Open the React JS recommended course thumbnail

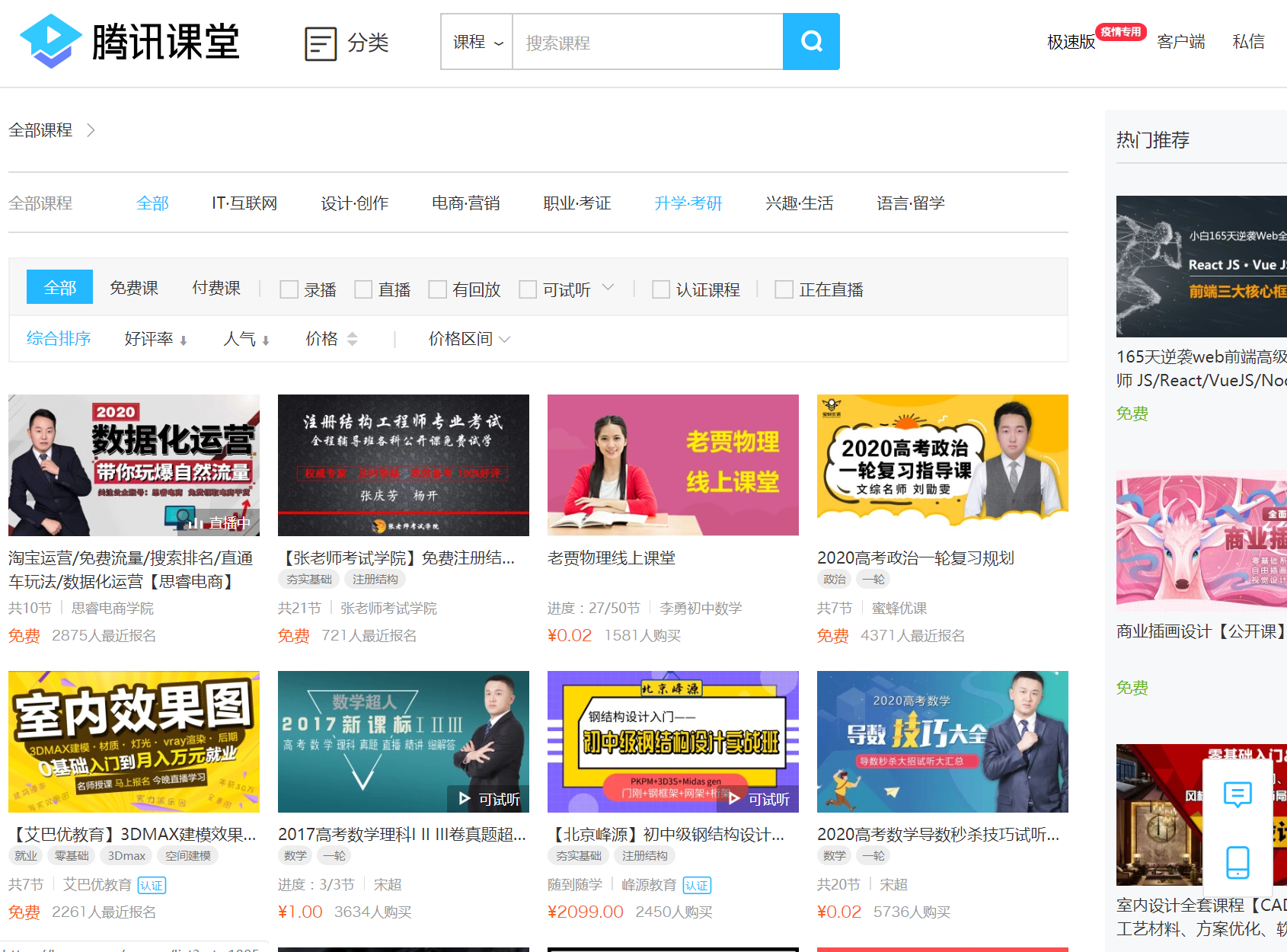(x=1202, y=267)
